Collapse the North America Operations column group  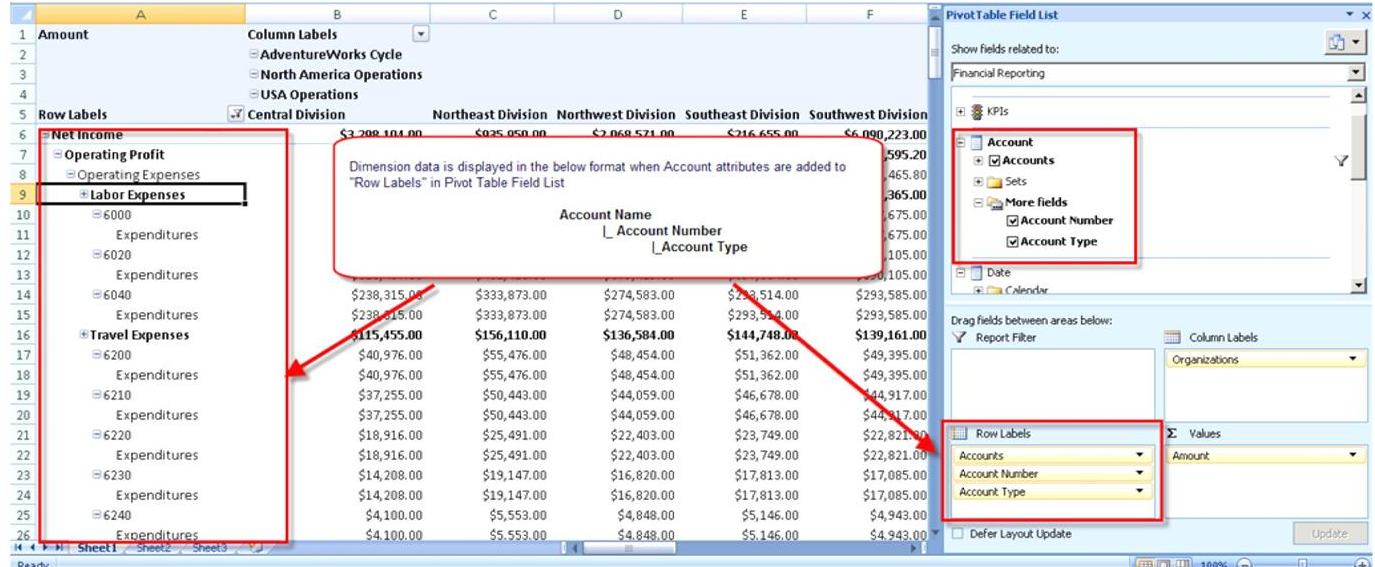click(x=254, y=75)
